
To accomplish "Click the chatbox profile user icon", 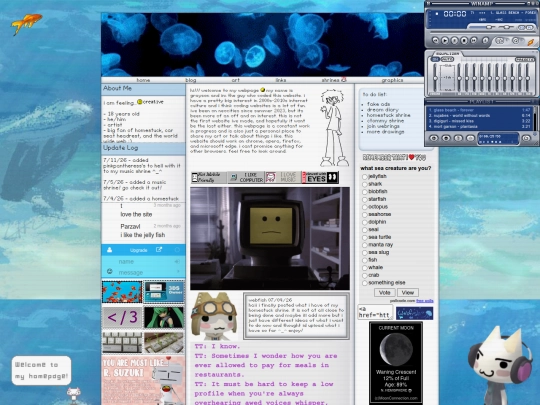I will pos(110,250).
